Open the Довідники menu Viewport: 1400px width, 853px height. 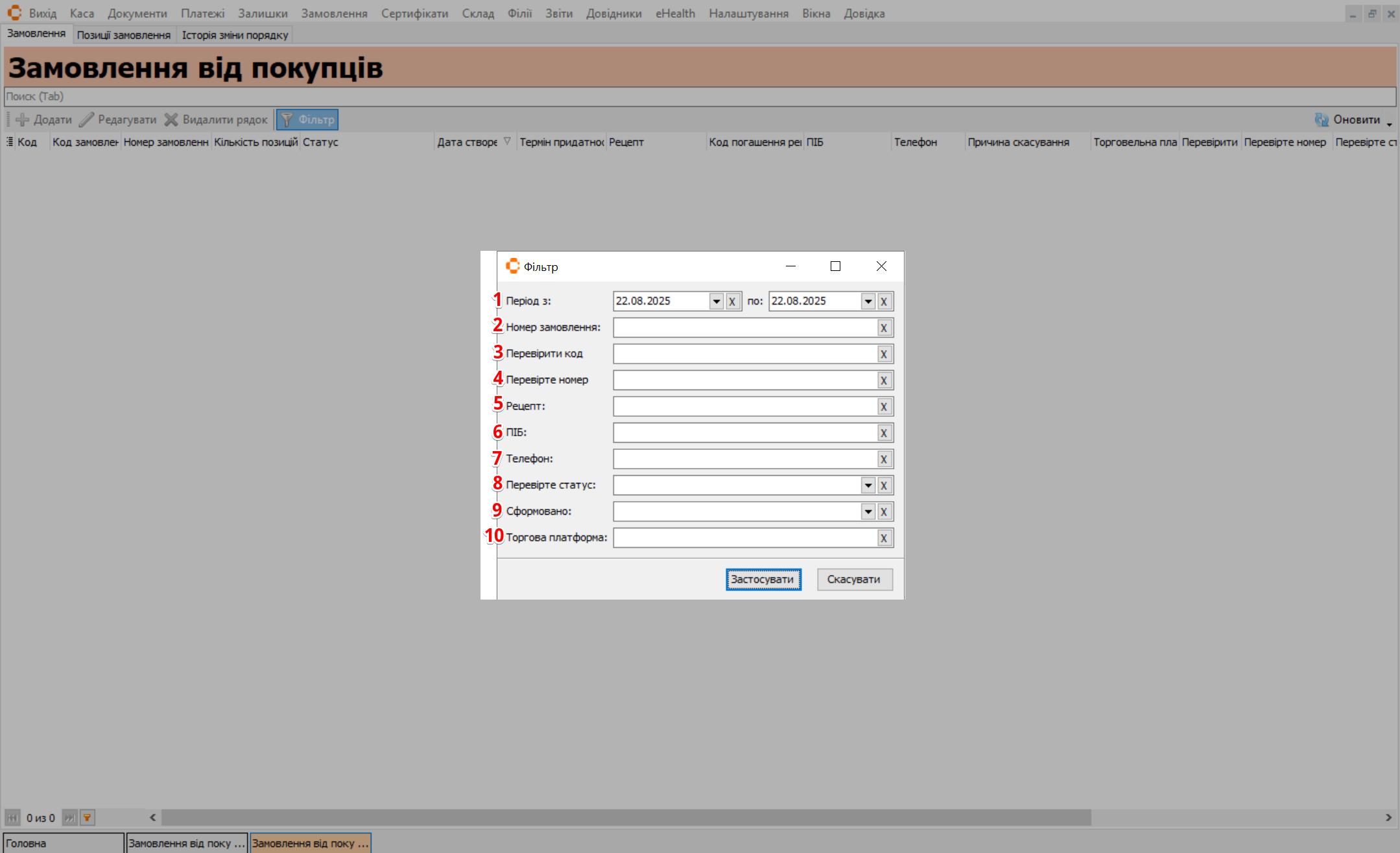613,14
